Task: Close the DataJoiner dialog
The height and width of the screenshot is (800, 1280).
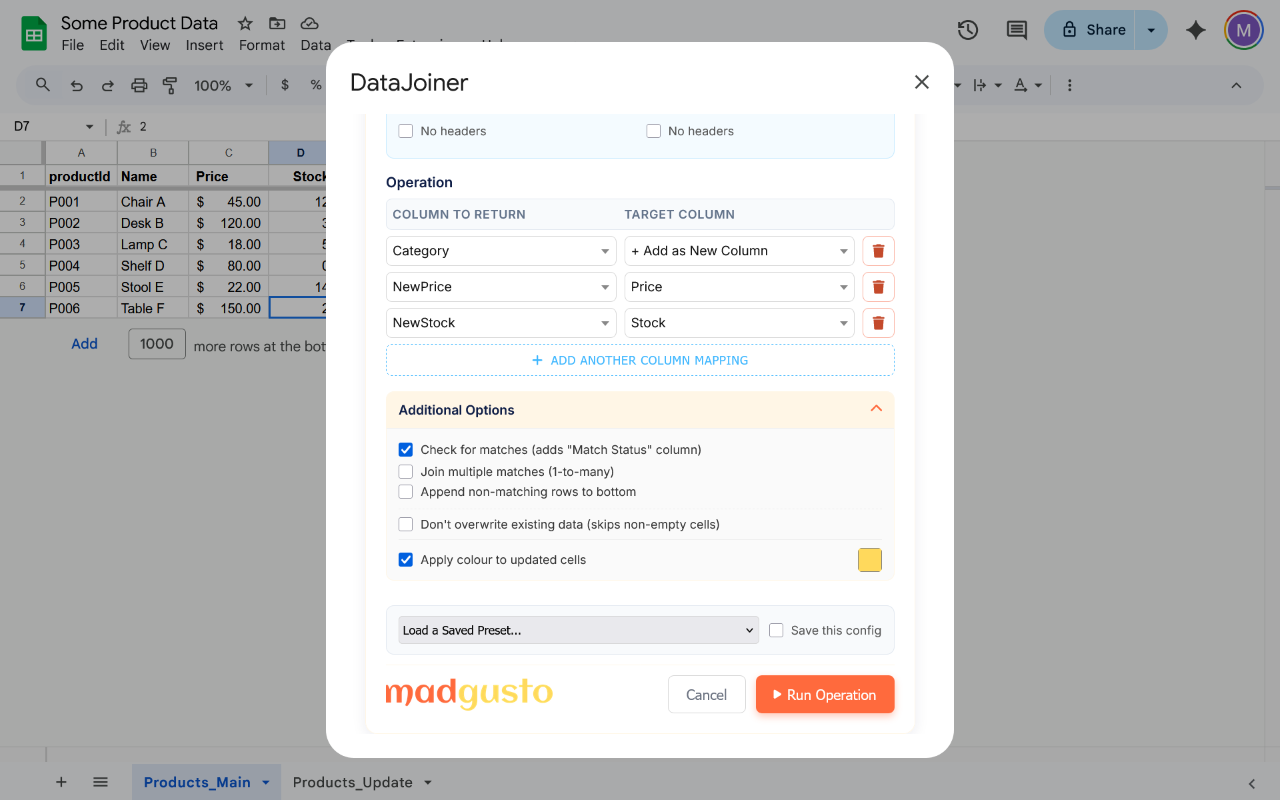Action: point(921,82)
